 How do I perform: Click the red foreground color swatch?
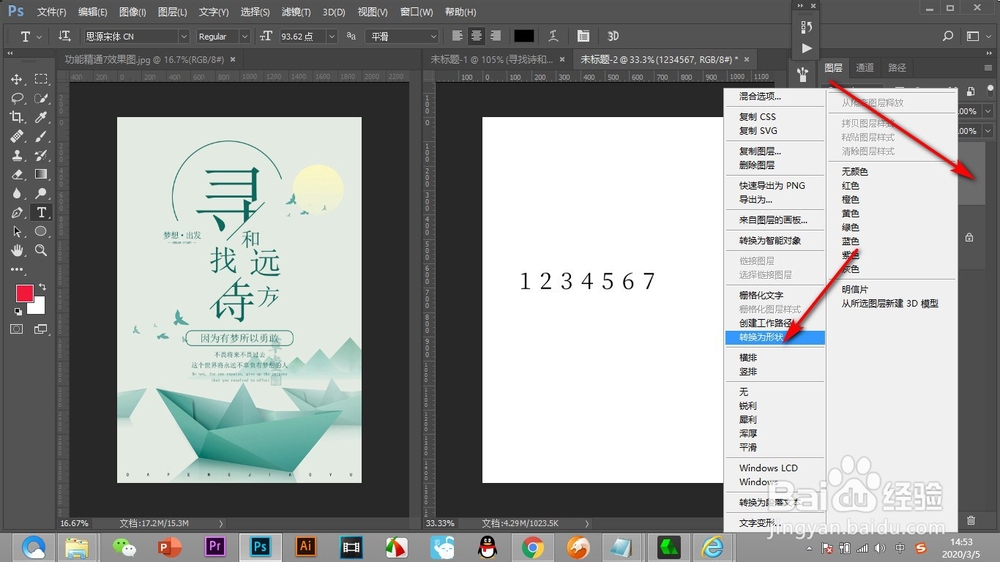point(25,293)
